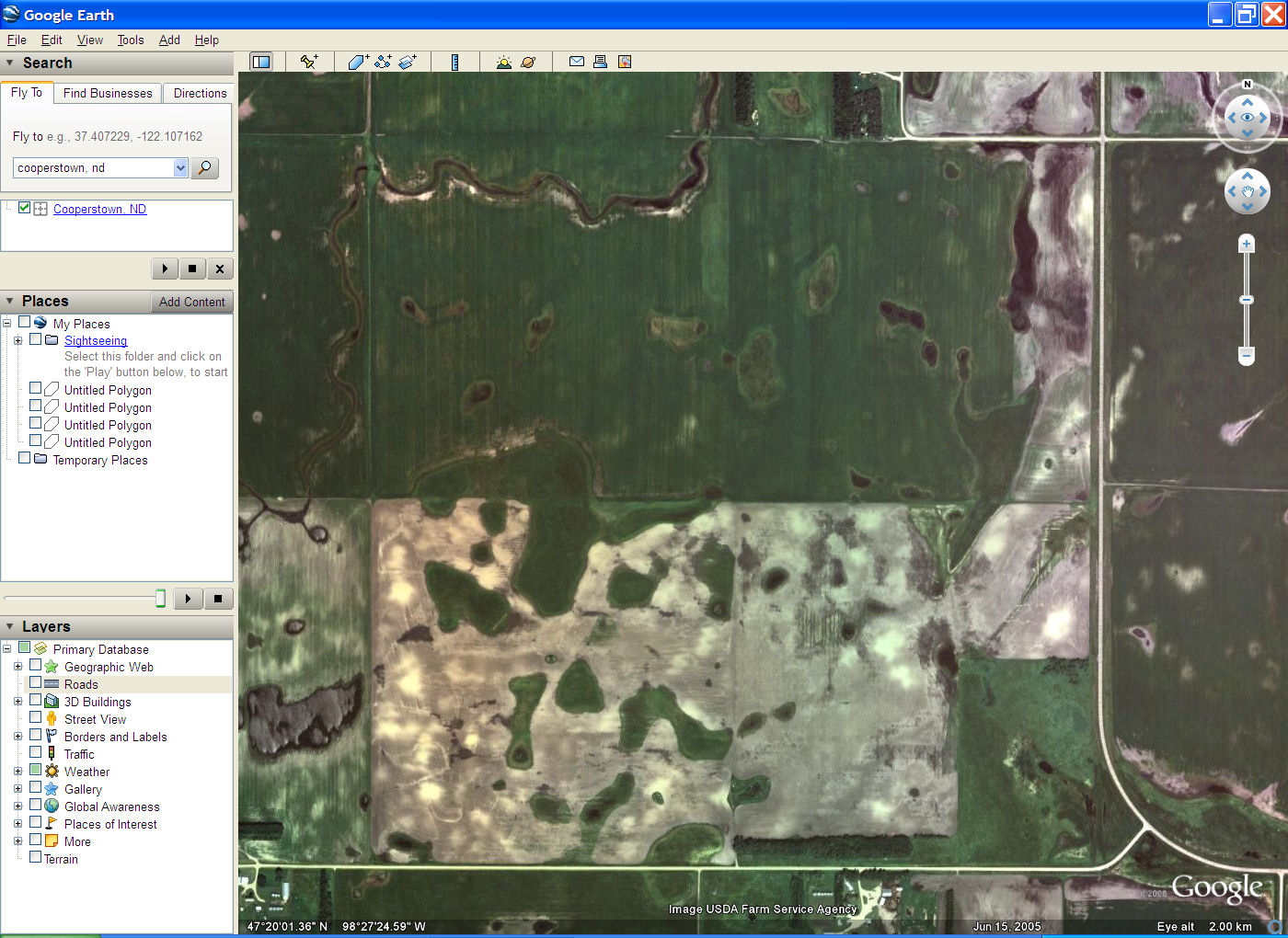Toggle the Weather layer checkbox
The width and height of the screenshot is (1288, 938).
pos(35,770)
